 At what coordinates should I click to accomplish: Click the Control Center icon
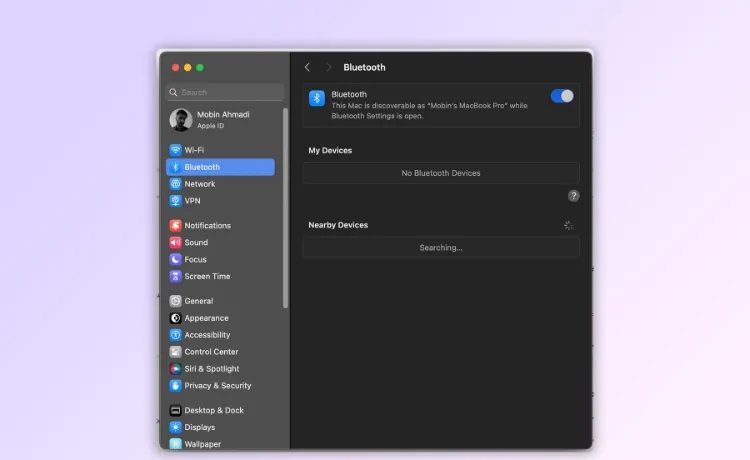pos(176,352)
